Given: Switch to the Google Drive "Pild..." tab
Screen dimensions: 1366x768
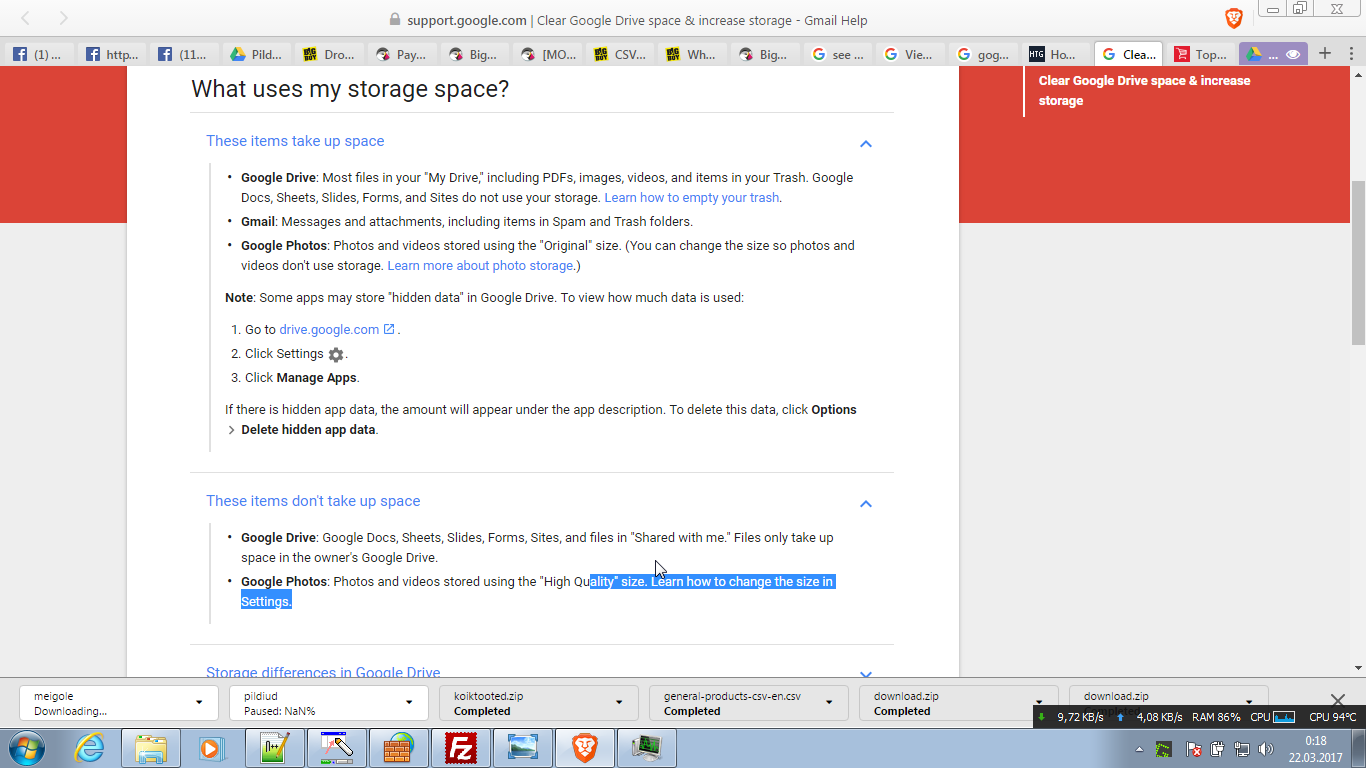Looking at the screenshot, I should coord(257,54).
